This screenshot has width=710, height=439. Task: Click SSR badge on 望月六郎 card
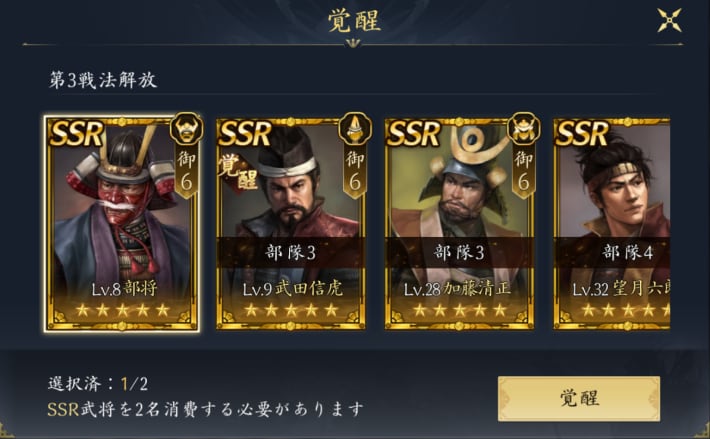pos(582,134)
